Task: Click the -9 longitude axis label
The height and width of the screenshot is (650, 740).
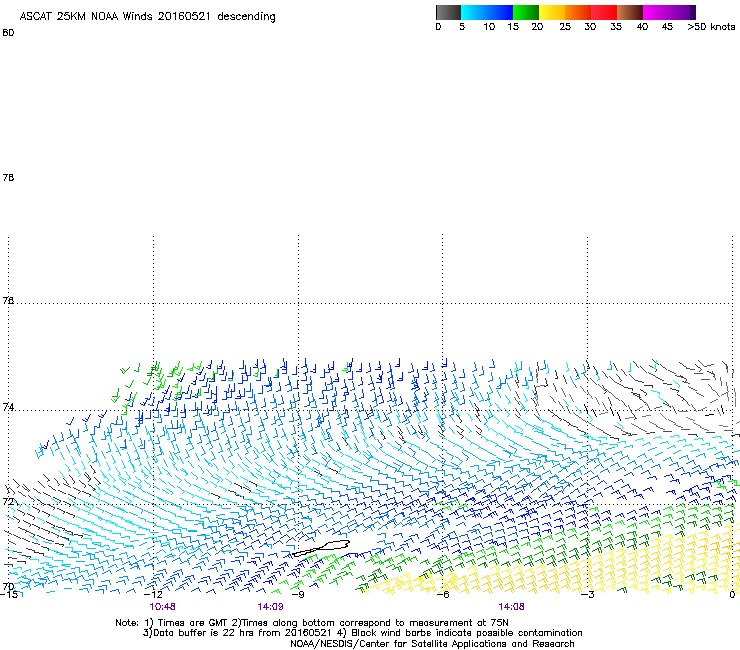Action: tap(298, 595)
